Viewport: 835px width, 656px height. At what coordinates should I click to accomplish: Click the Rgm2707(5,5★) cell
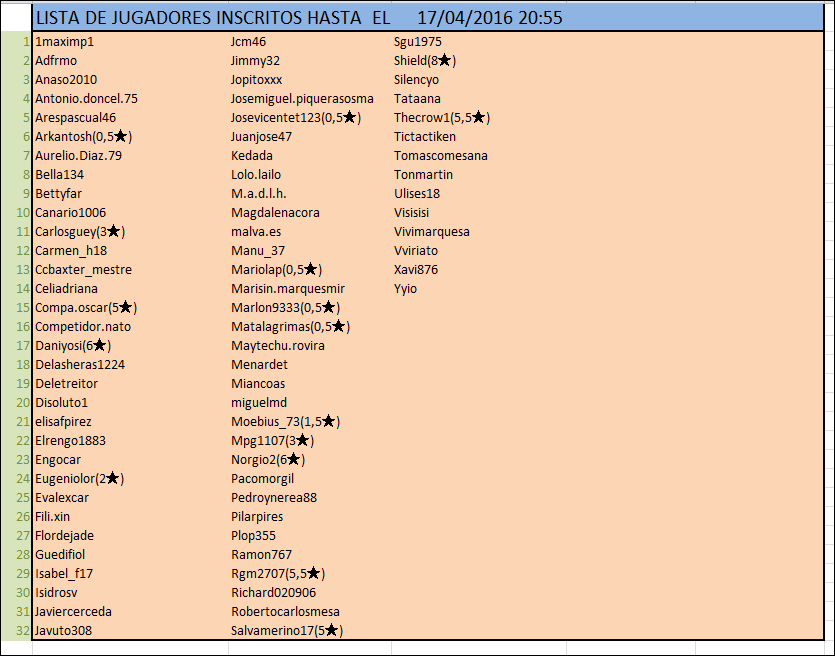pos(278,573)
